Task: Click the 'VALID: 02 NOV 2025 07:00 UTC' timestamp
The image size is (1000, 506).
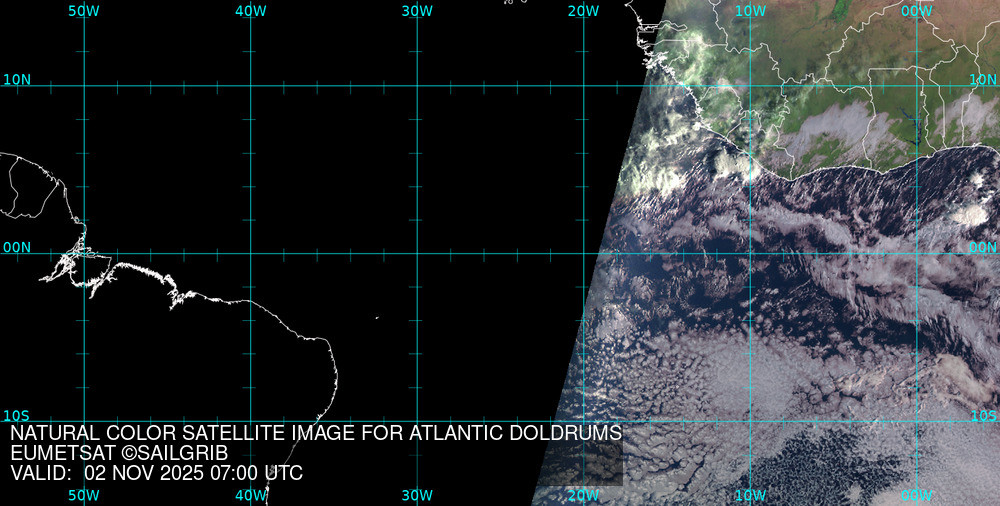Action: [157, 473]
